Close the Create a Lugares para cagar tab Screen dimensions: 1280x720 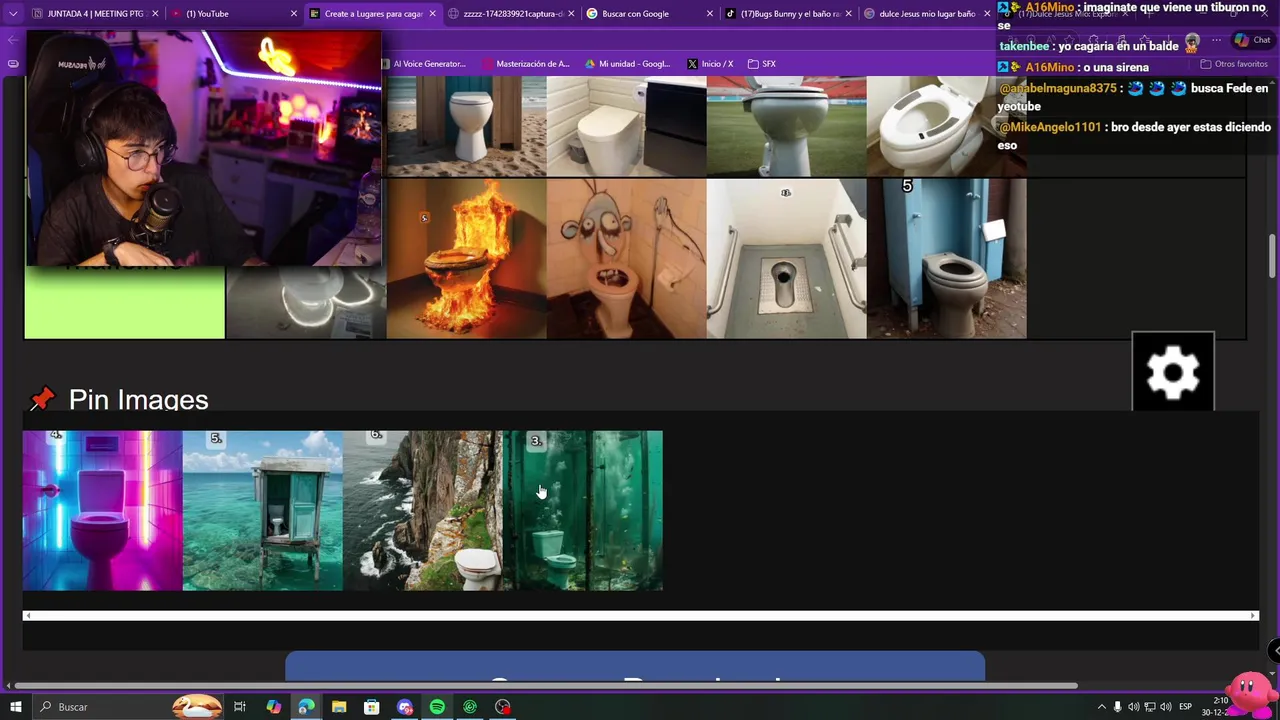[x=433, y=14]
